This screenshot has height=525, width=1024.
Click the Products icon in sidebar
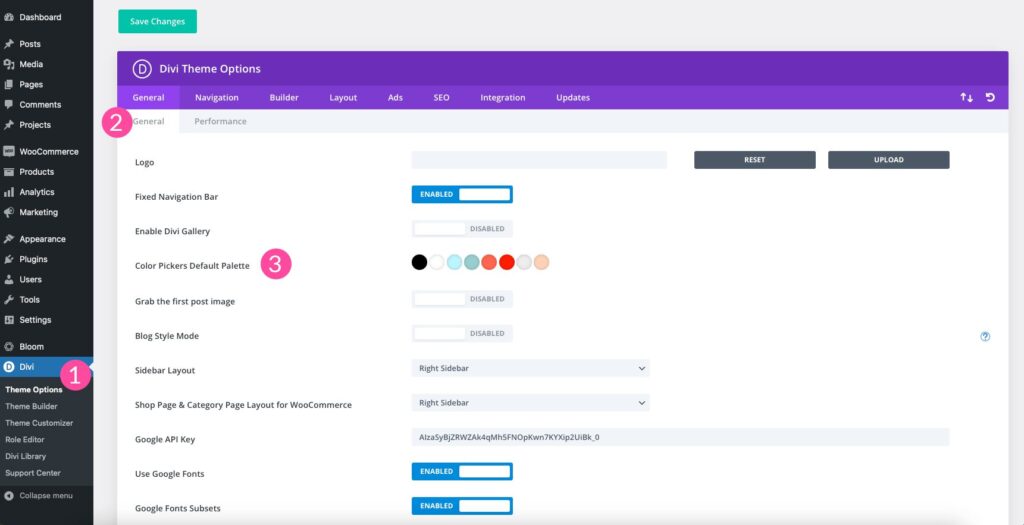(x=8, y=172)
